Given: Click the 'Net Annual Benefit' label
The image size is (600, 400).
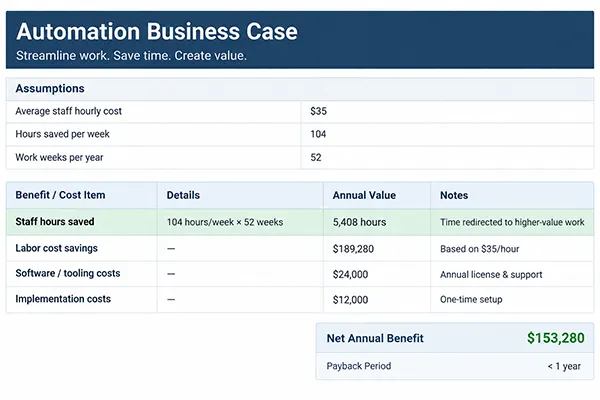Looking at the screenshot, I should coord(375,338).
